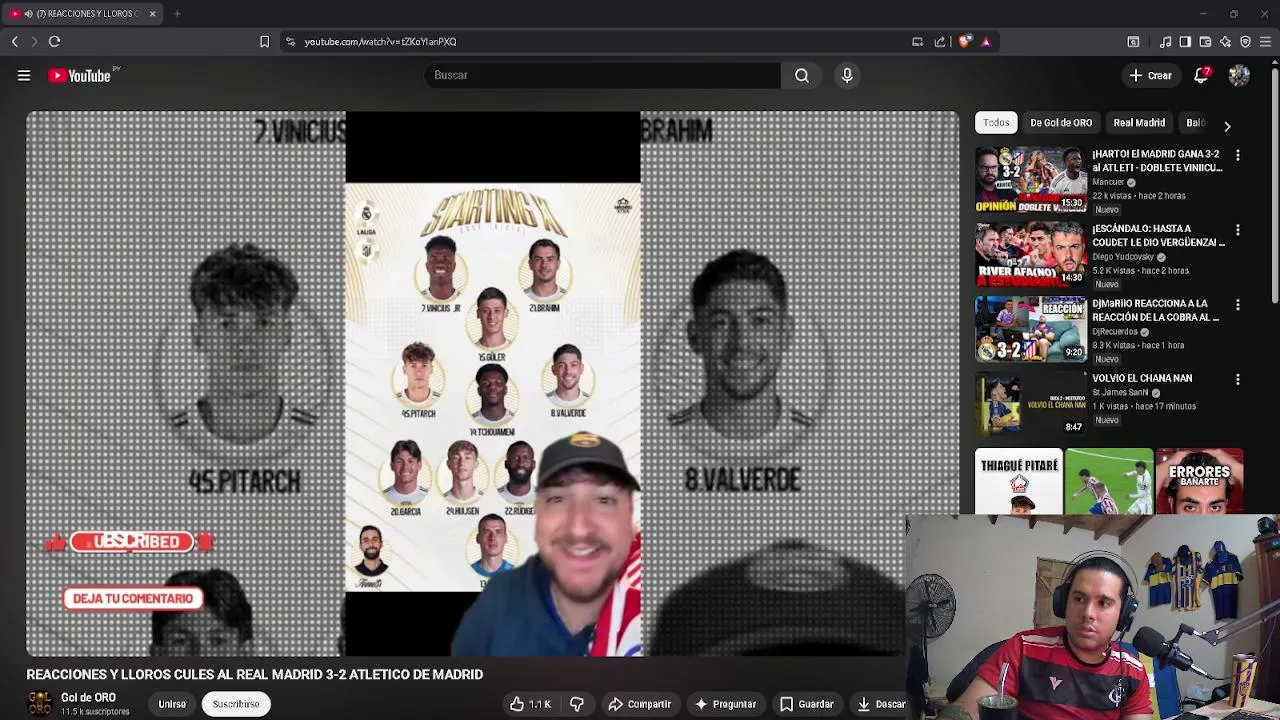Toggle the browser sidebar panel icon
The height and width of the screenshot is (720, 1280).
tap(1185, 41)
